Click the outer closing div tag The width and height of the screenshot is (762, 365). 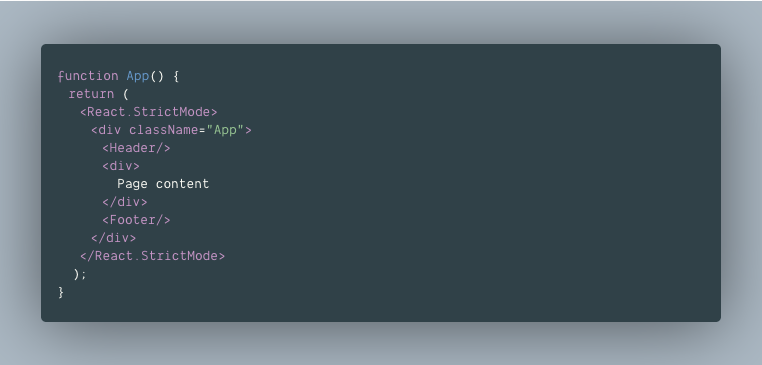(114, 238)
